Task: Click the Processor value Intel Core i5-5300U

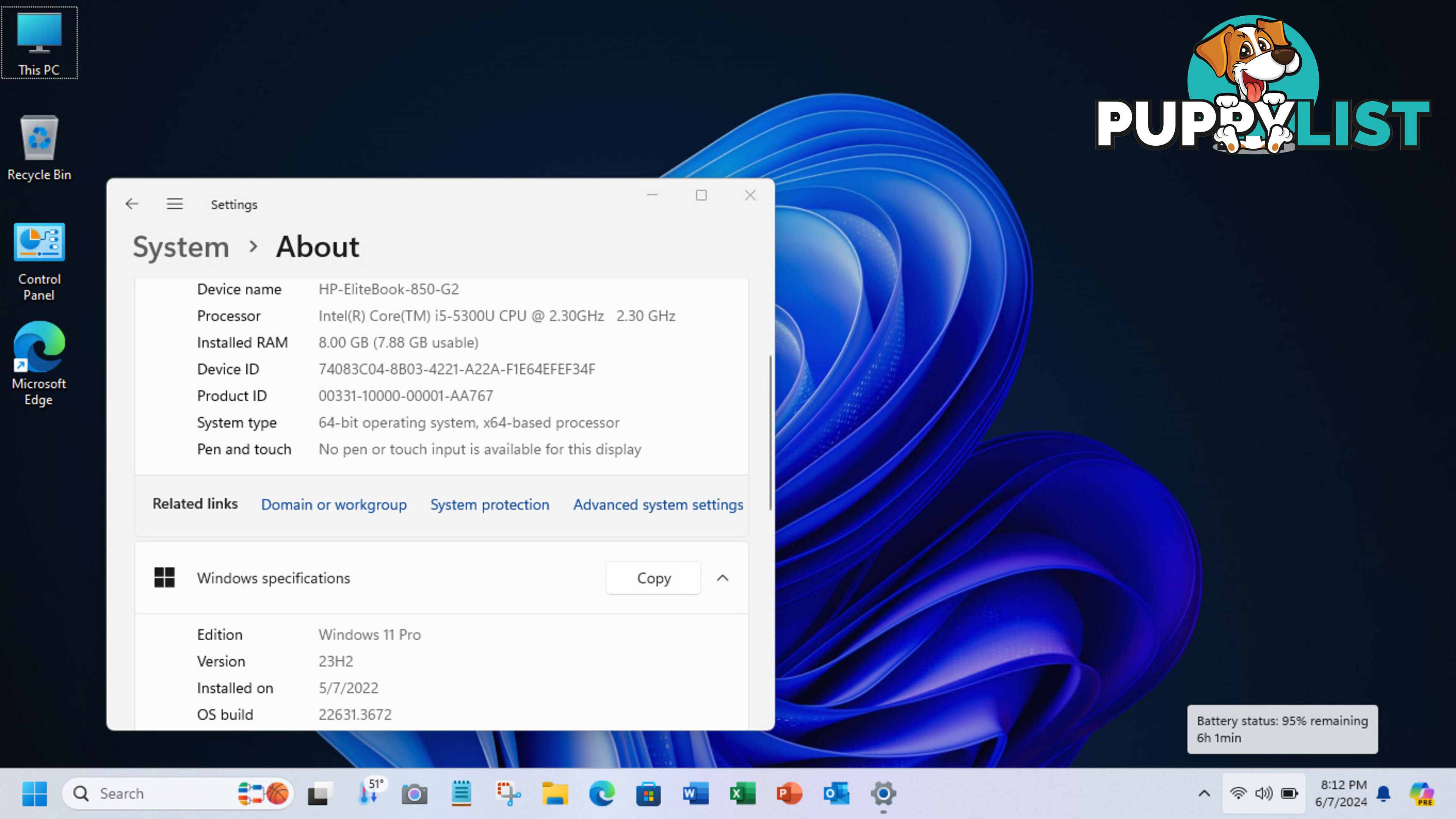Action: click(497, 316)
